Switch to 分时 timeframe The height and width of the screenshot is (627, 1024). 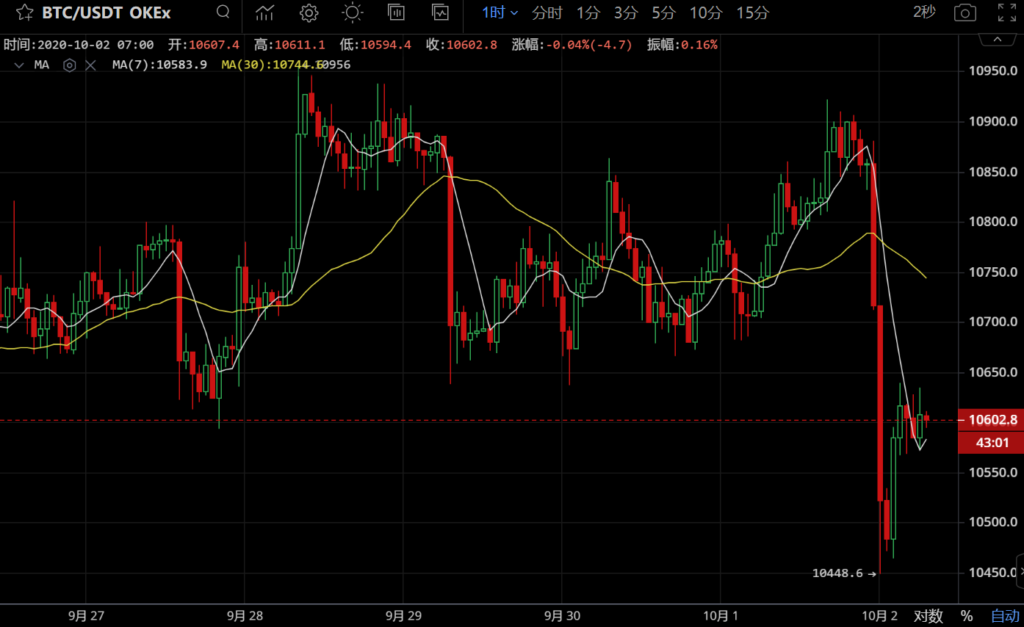547,12
